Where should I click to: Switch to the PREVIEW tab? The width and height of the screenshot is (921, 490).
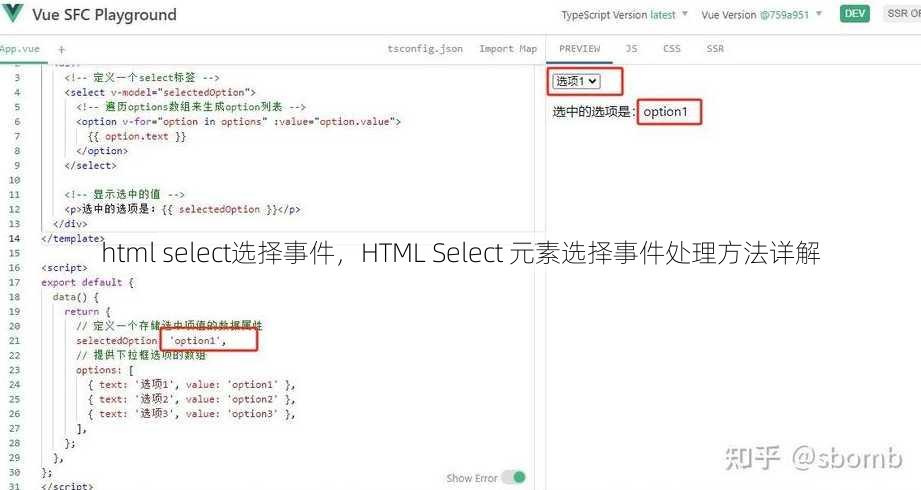coord(580,49)
